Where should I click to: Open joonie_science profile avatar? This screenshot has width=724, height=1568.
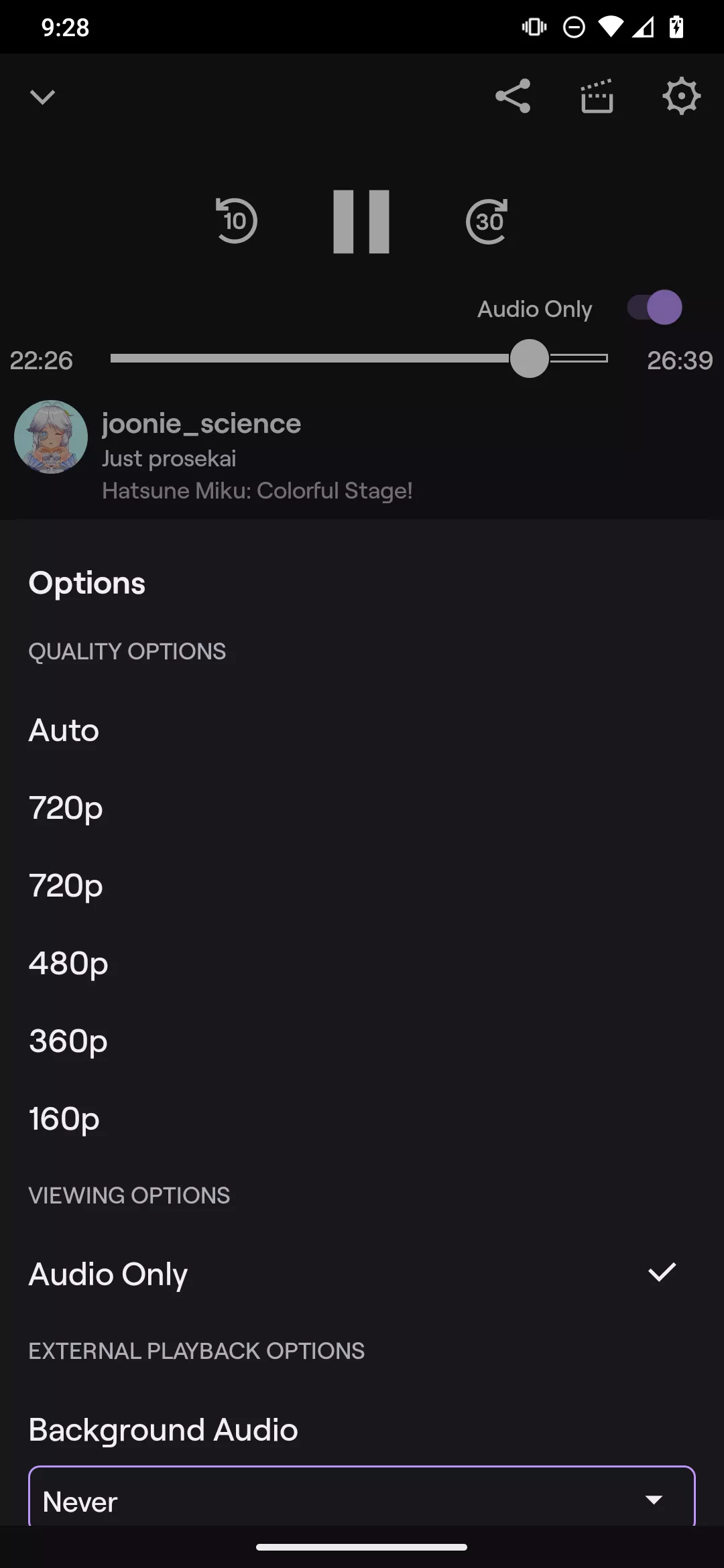(51, 437)
